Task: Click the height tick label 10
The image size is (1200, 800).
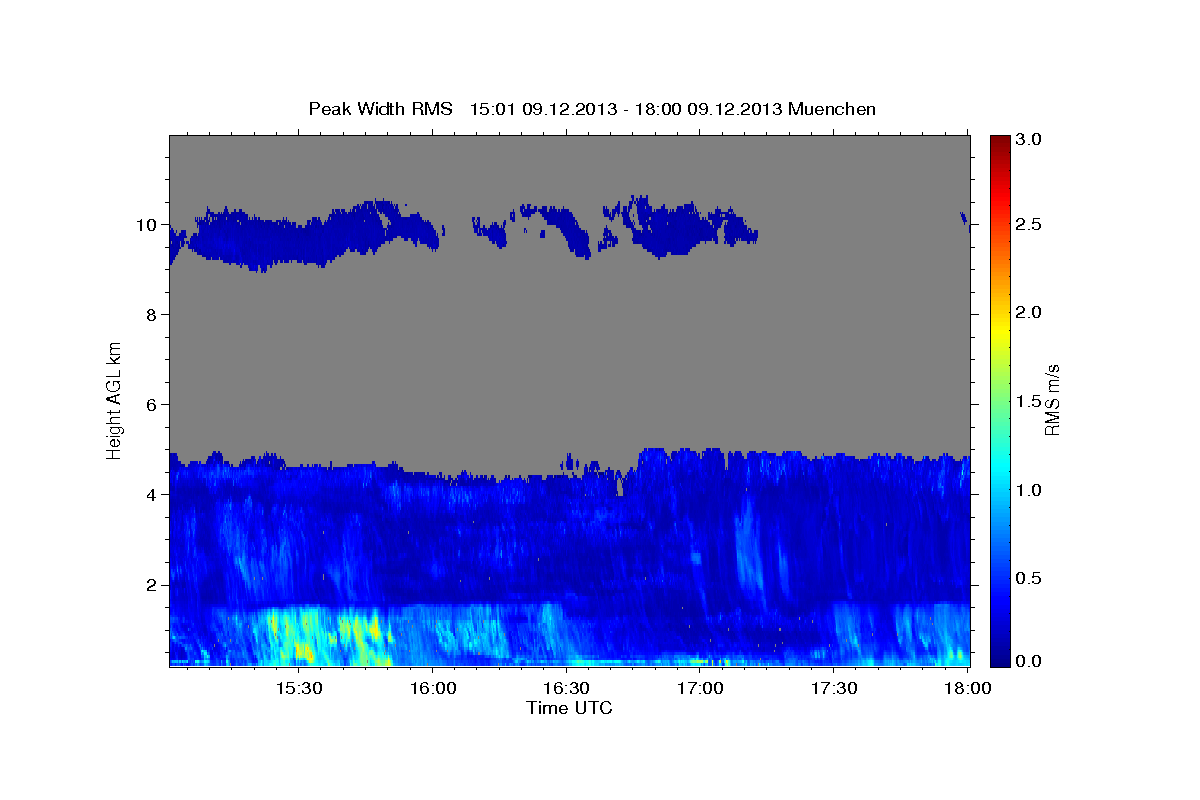Action: click(x=147, y=225)
